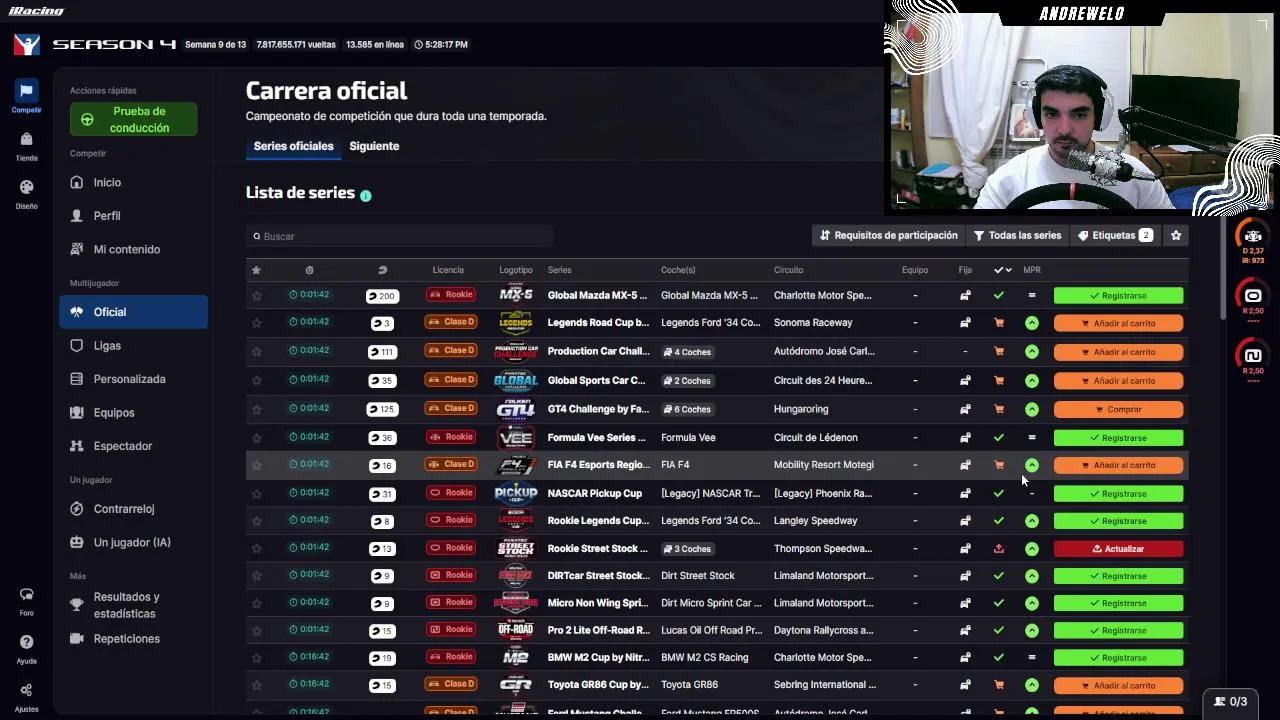Click the info icon next to Lista de series

[x=365, y=195]
